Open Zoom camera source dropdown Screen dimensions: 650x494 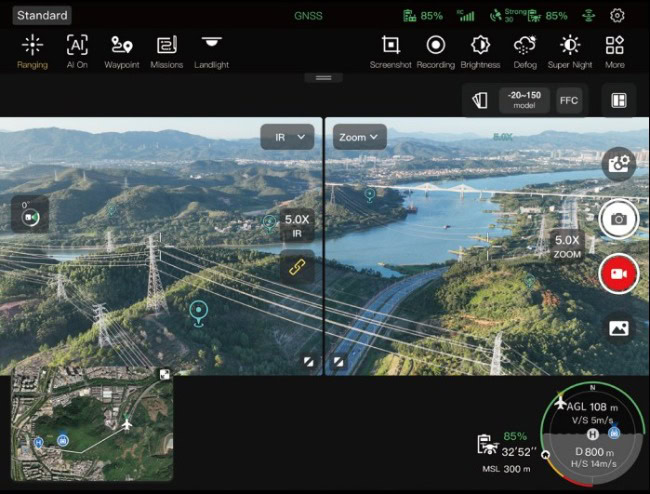(360, 137)
